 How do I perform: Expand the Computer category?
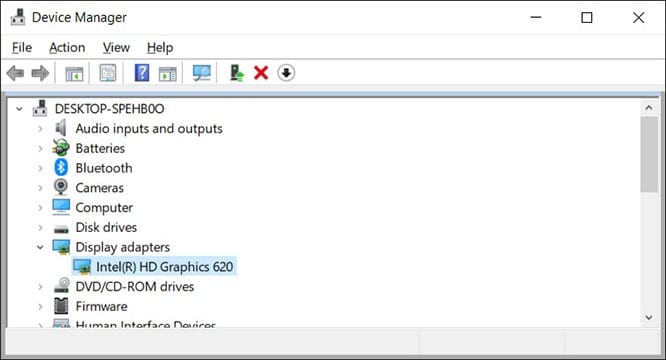(x=40, y=208)
